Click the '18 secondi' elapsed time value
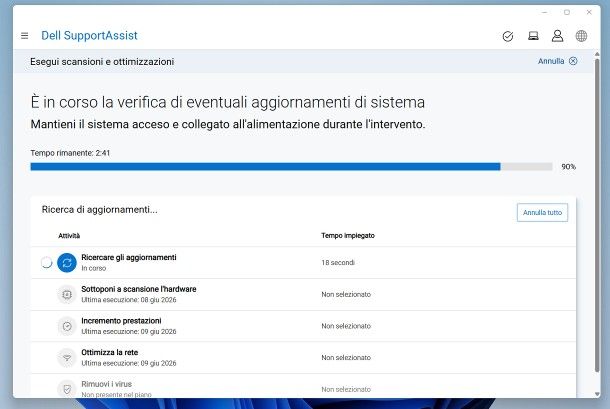Viewport: 610px width, 409px height. click(x=338, y=263)
